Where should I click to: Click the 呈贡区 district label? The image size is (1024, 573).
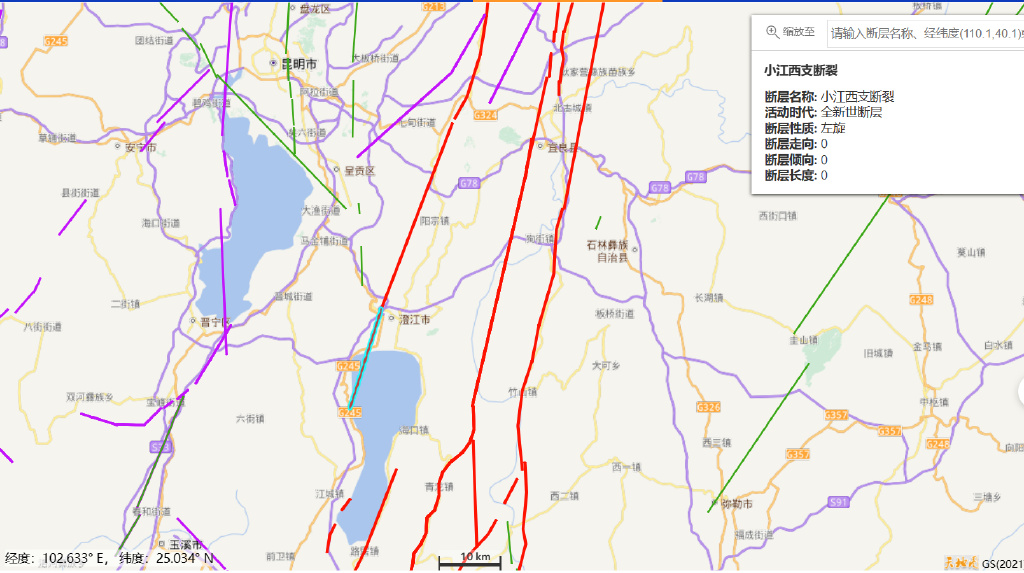360,171
